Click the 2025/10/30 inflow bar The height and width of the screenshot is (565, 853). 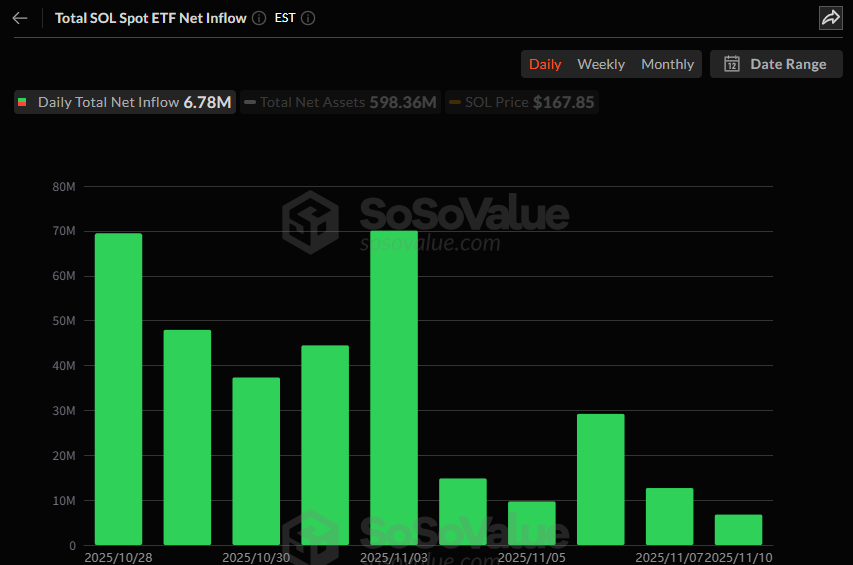(x=256, y=461)
